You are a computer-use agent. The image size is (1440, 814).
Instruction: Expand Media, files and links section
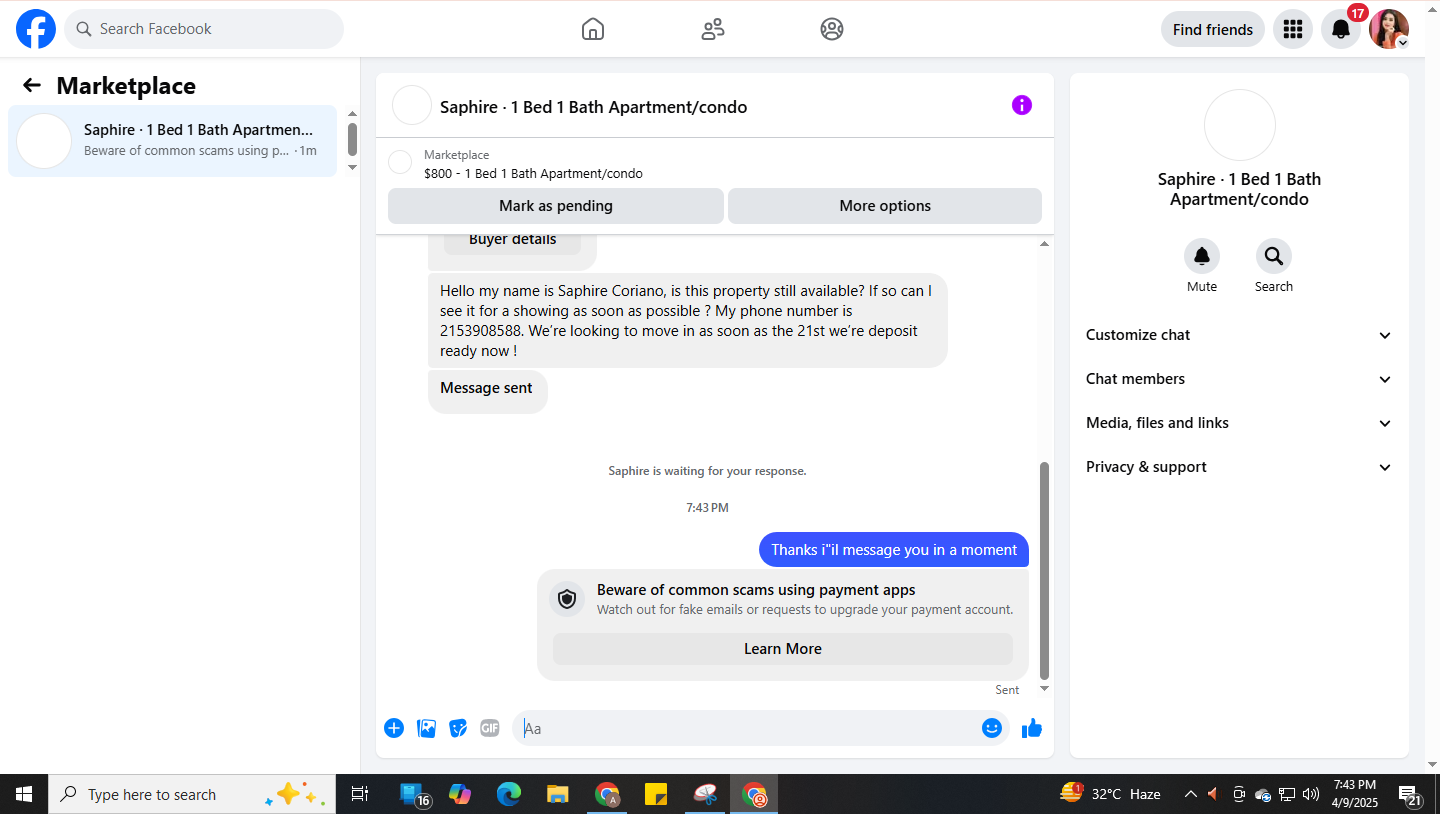(x=1239, y=423)
